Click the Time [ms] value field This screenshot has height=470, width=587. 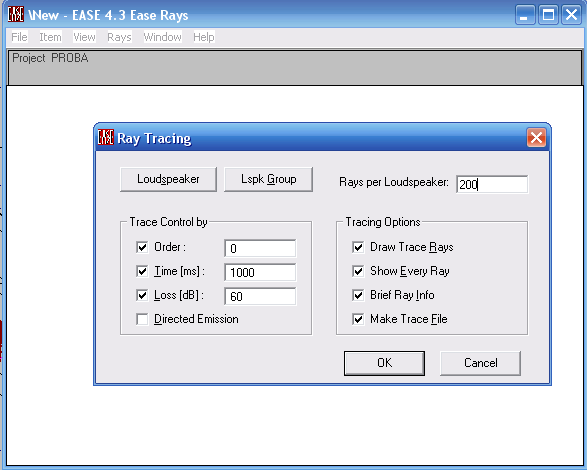[x=260, y=272]
